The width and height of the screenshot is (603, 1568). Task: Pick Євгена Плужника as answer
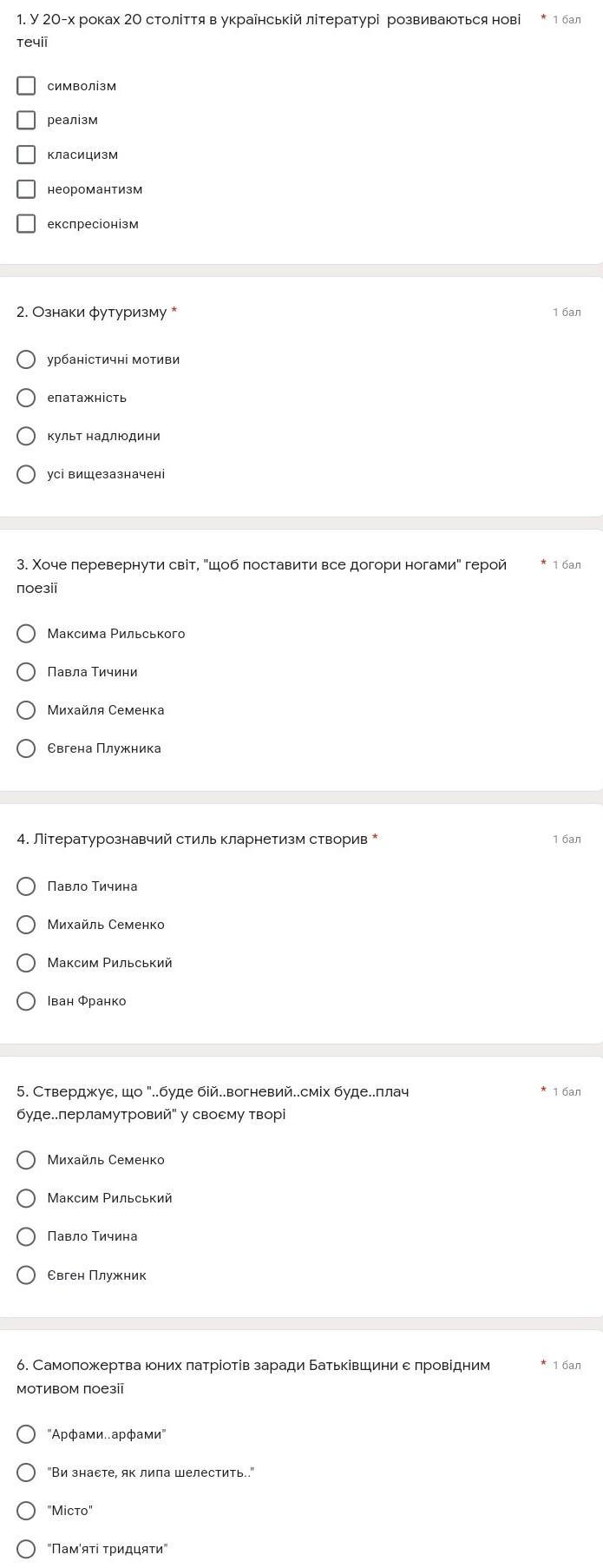click(27, 748)
